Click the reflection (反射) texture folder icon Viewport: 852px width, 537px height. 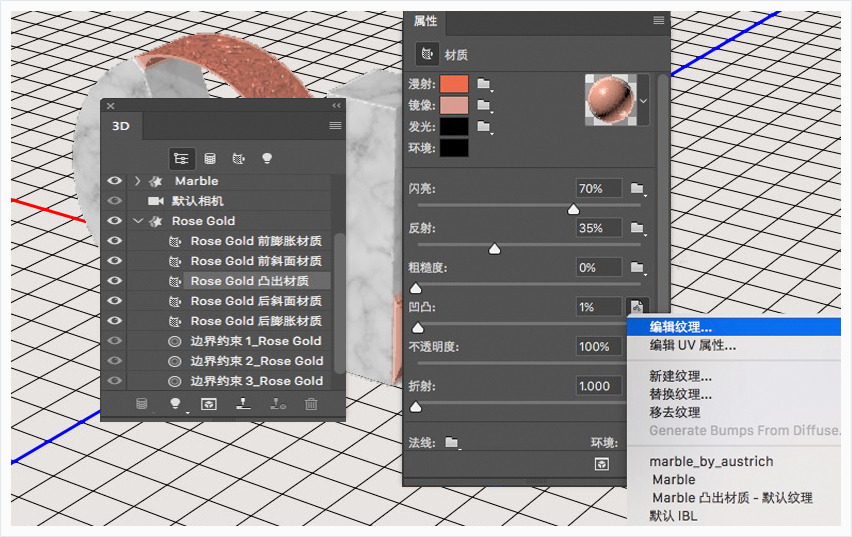click(637, 228)
